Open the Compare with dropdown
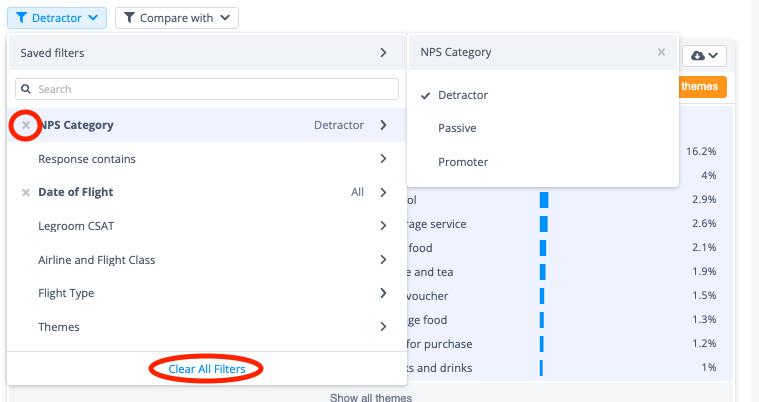Viewport: 759px width, 402px height. (177, 18)
